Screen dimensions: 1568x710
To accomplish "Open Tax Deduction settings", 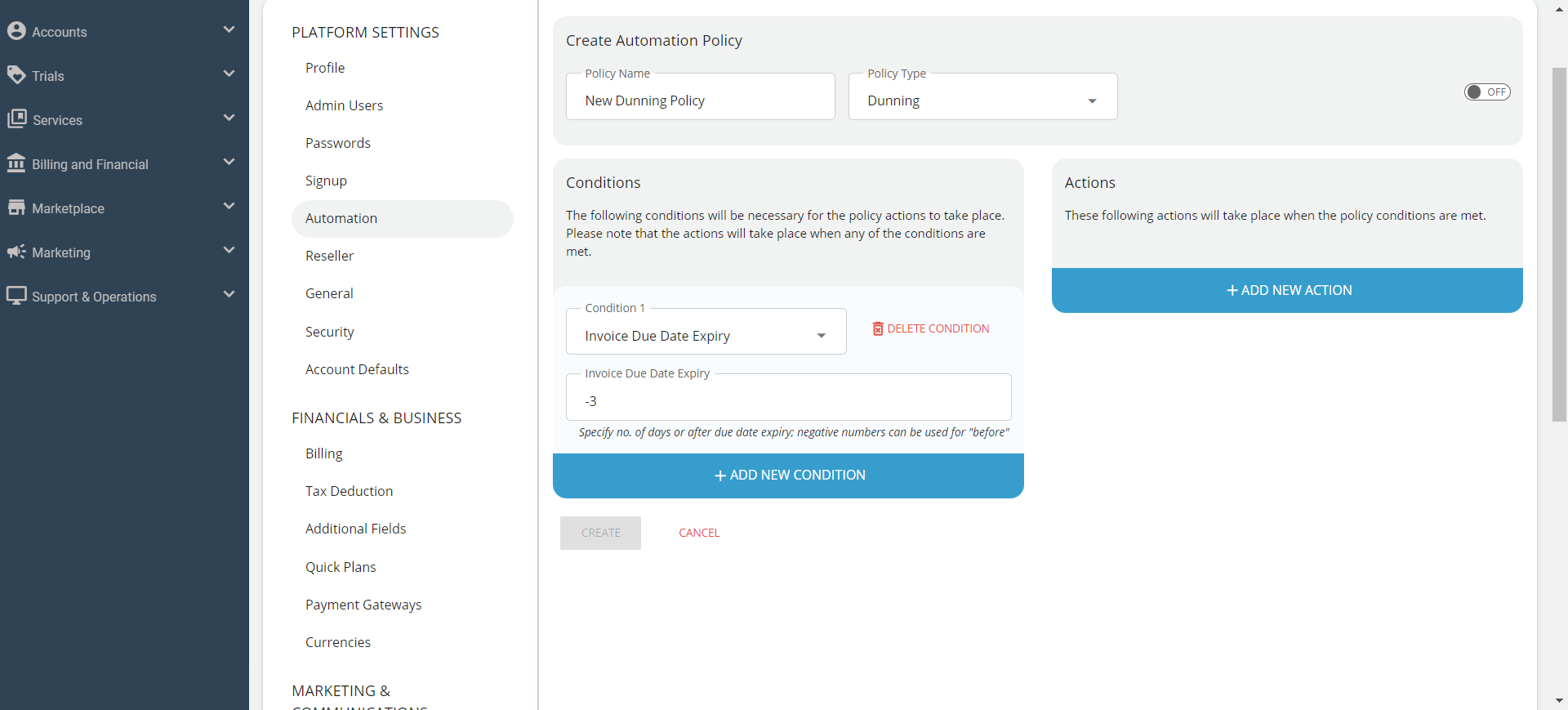I will pyautogui.click(x=349, y=491).
